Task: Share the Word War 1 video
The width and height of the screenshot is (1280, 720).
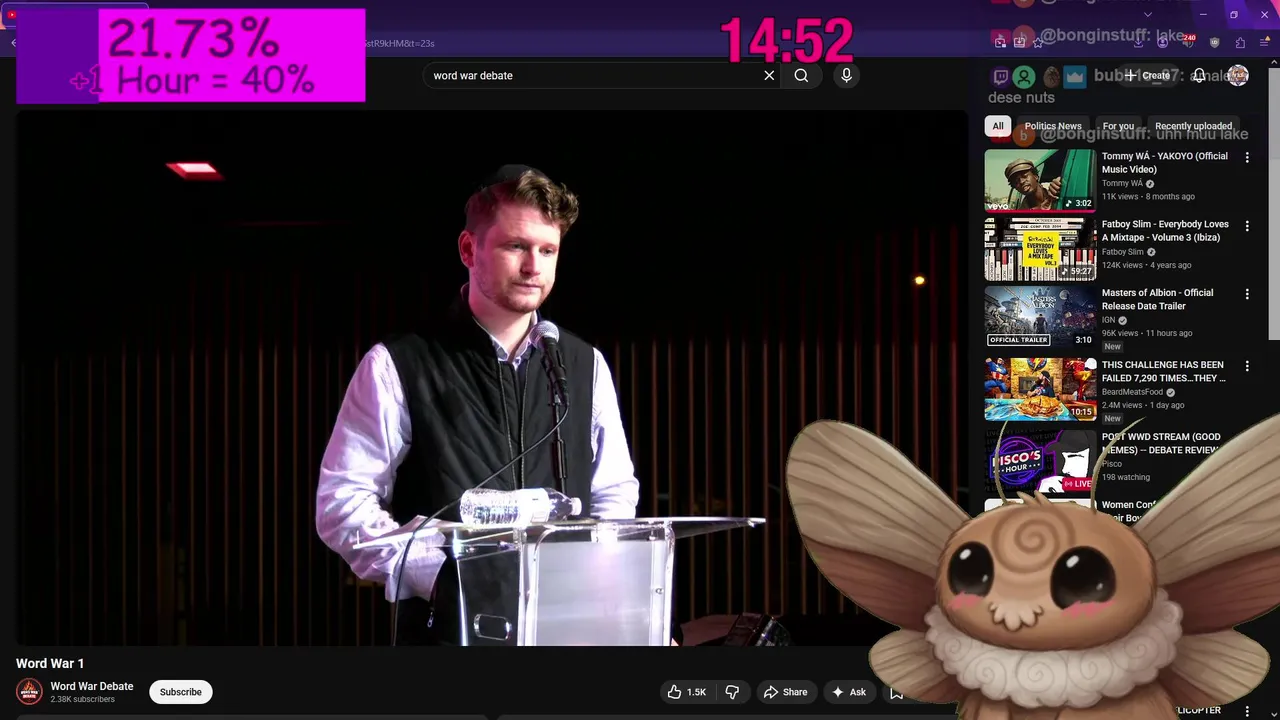Action: click(x=785, y=692)
